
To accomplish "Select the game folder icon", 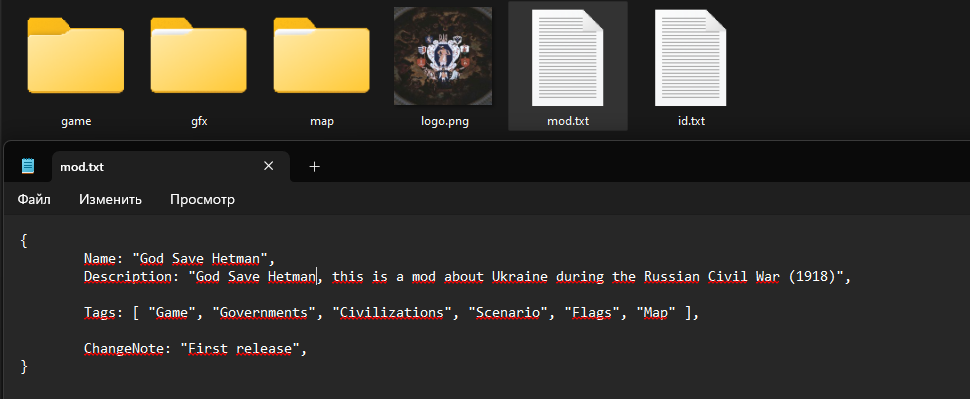I will [75, 56].
